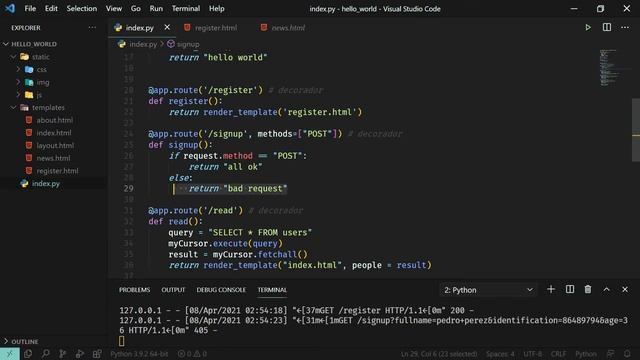Select the TERMINAL panel tab
This screenshot has width=640, height=360.
[272, 290]
